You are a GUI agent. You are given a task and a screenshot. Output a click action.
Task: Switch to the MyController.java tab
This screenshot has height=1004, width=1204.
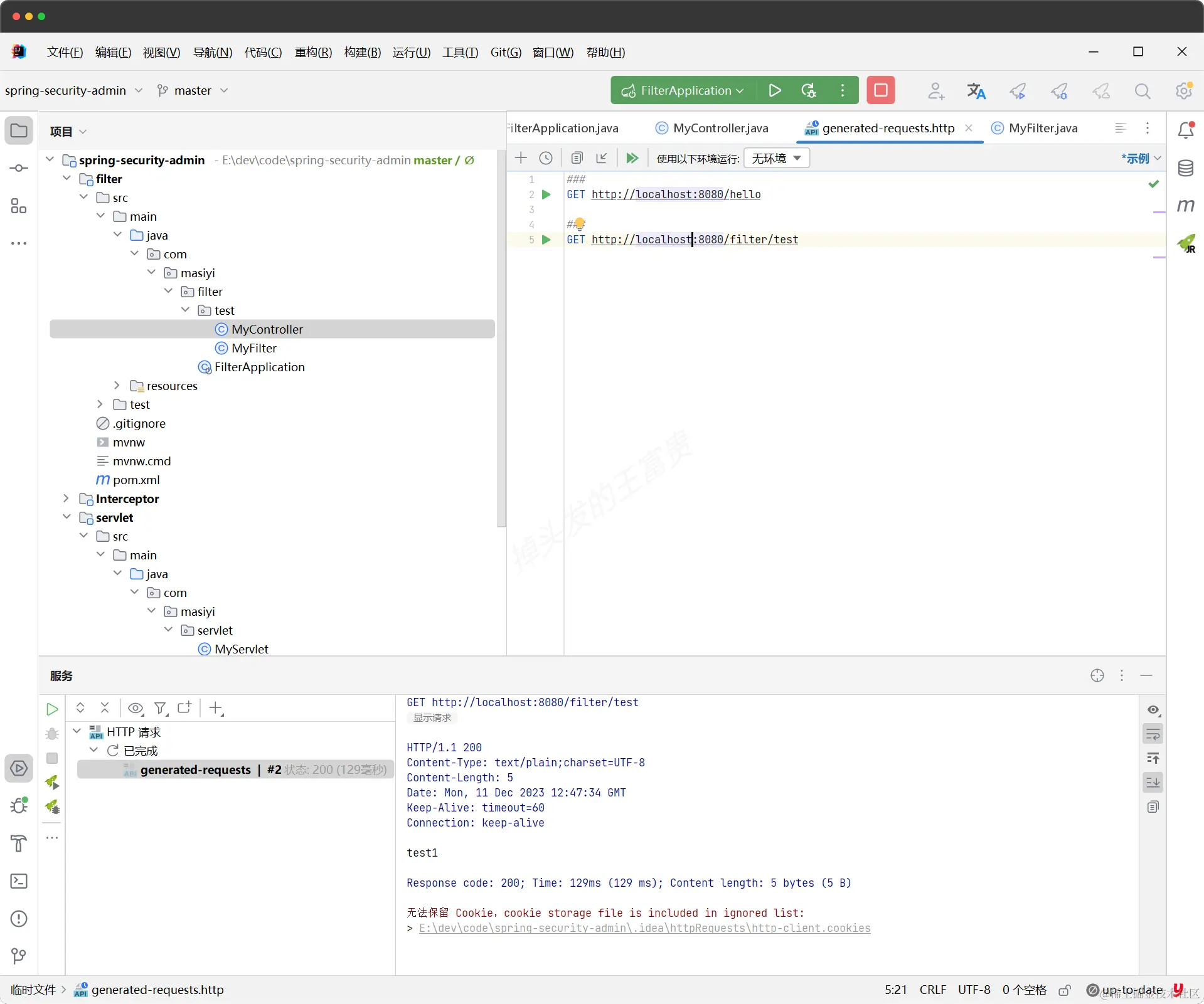pyautogui.click(x=712, y=128)
